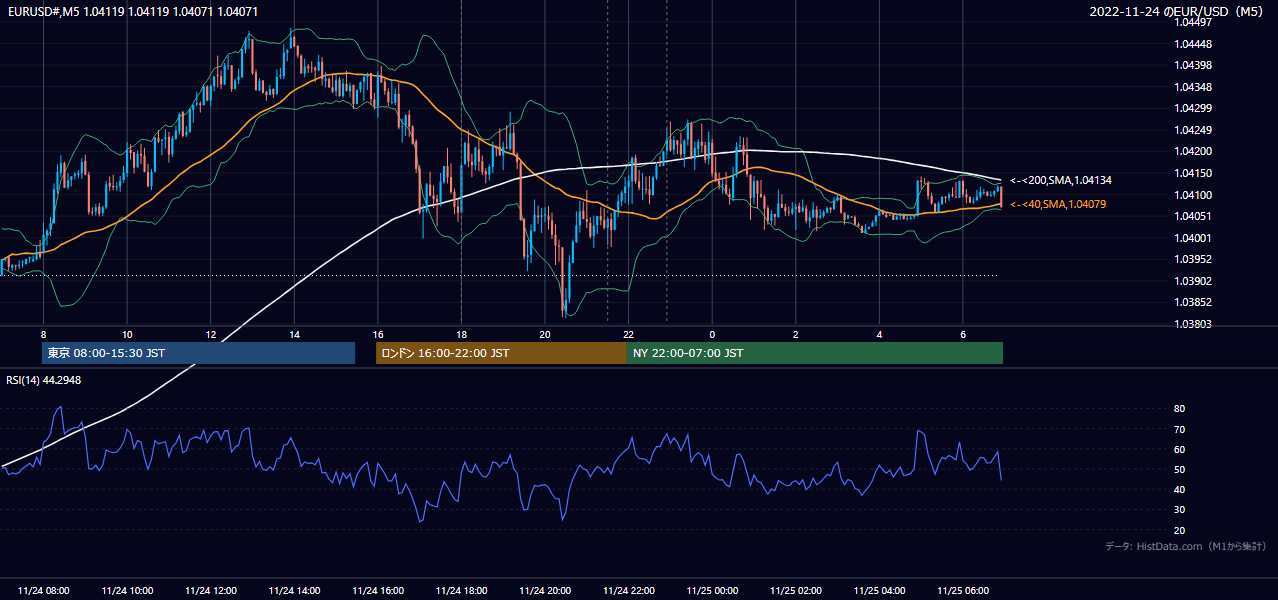The image size is (1278, 600).
Task: Click the 11/25 00:00 date label
Action: pyautogui.click(x=712, y=591)
